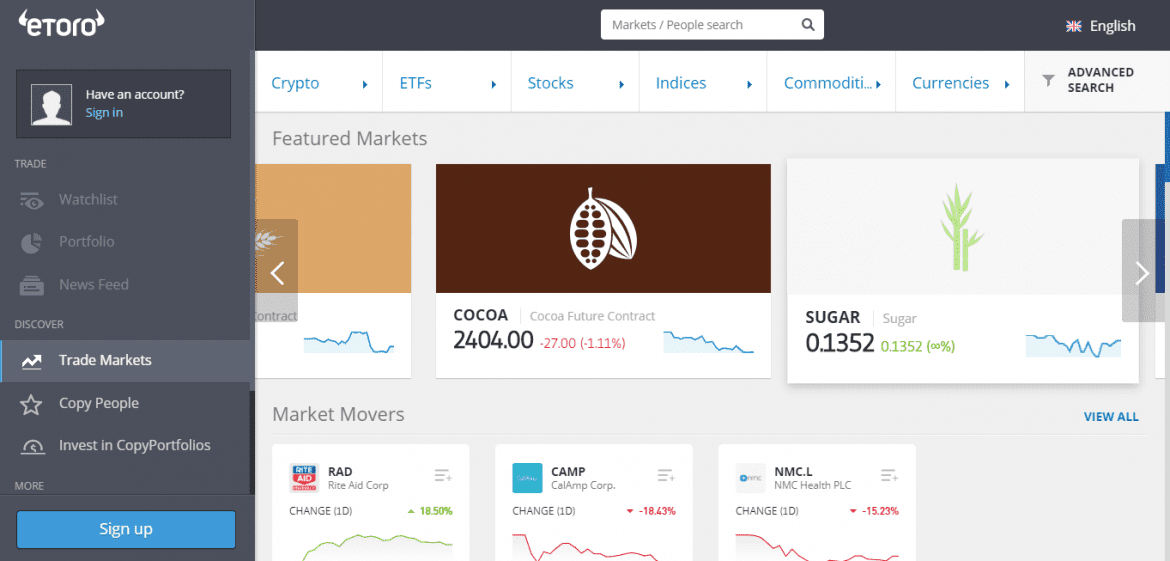Open the English language selector

(x=1101, y=26)
